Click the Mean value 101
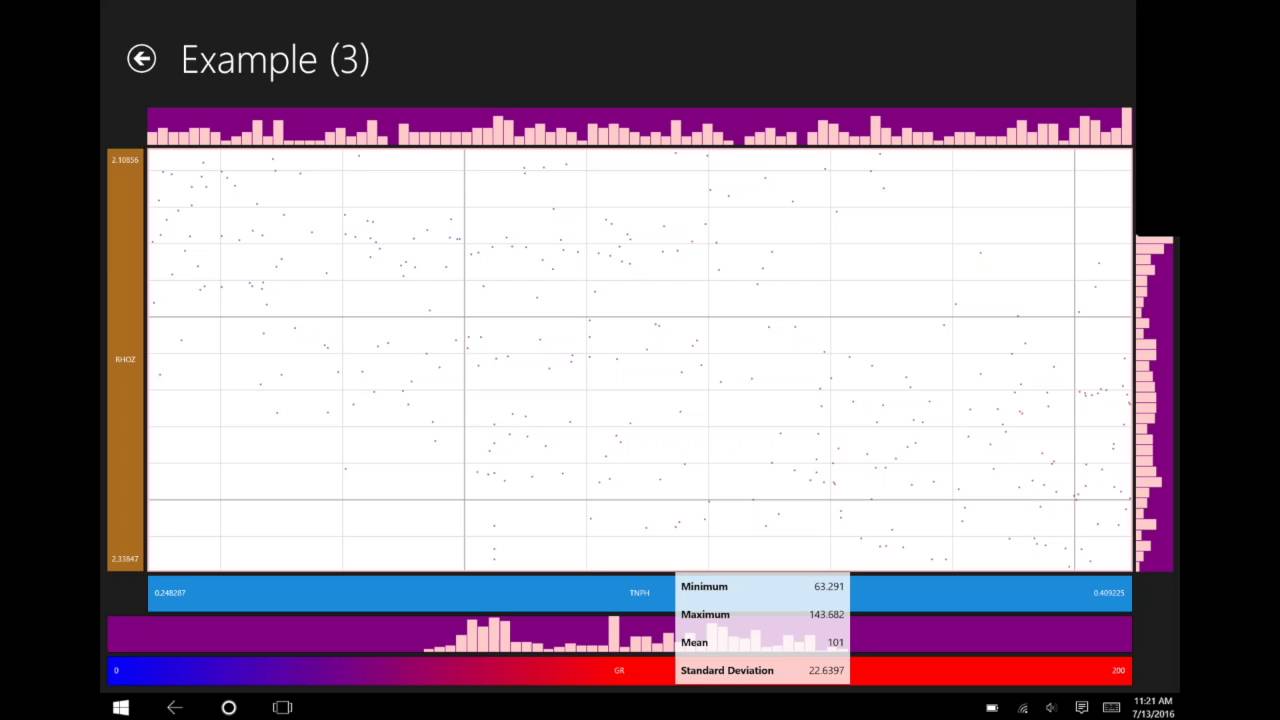This screenshot has height=720, width=1280. tap(836, 643)
